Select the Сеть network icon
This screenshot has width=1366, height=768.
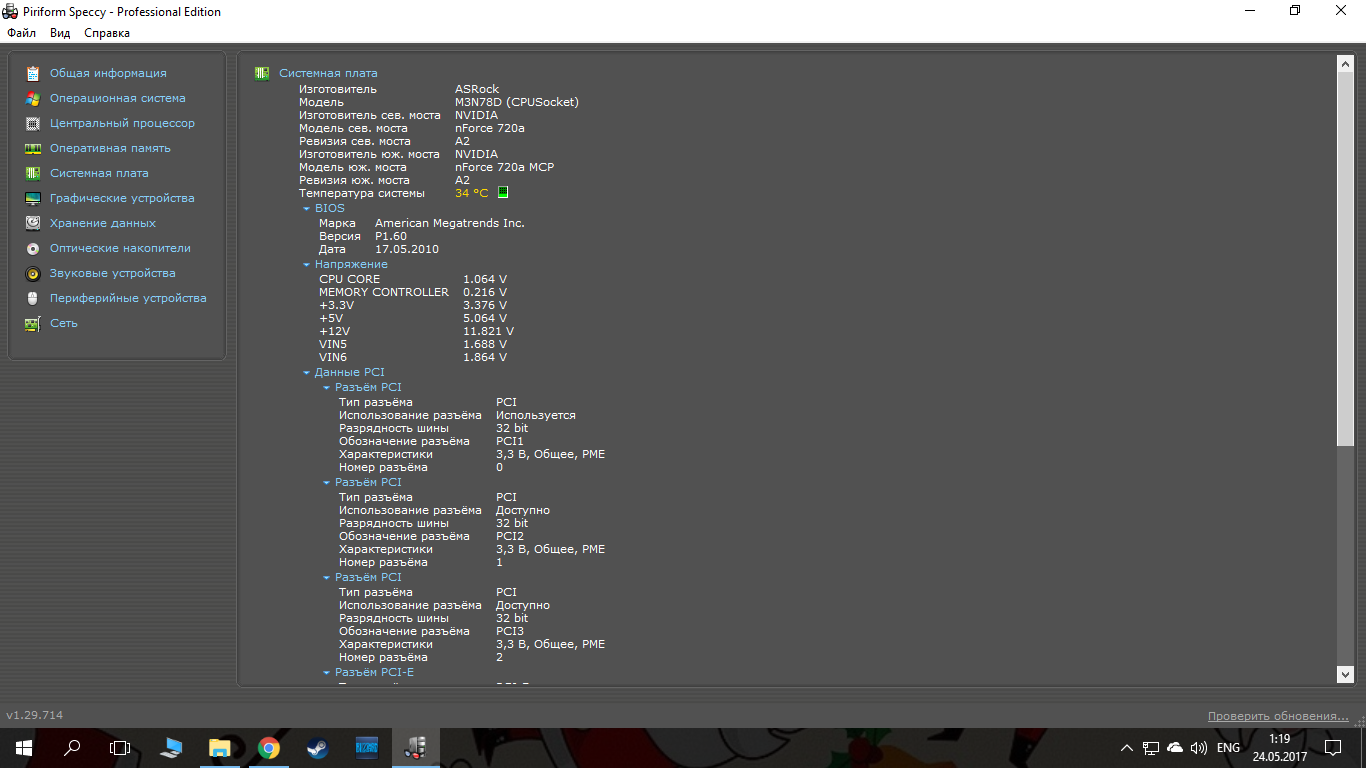[x=33, y=323]
